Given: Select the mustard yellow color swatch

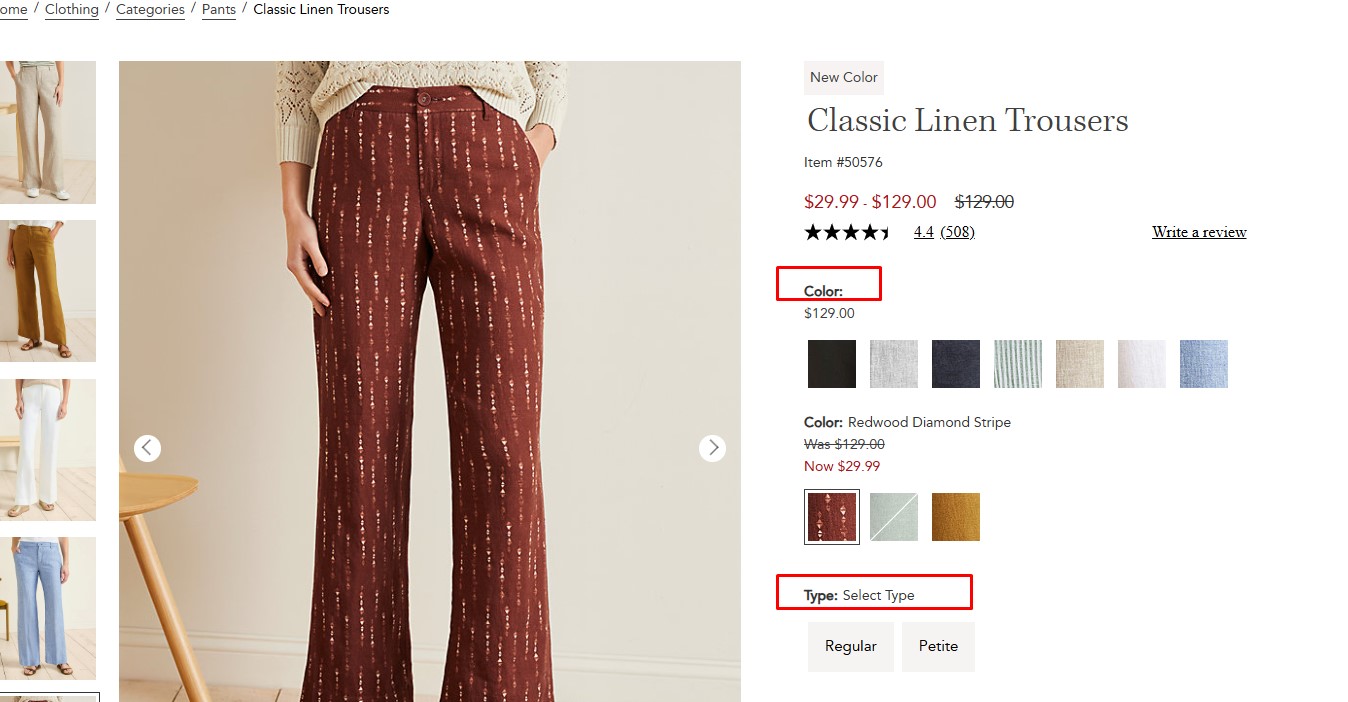Looking at the screenshot, I should (x=956, y=517).
